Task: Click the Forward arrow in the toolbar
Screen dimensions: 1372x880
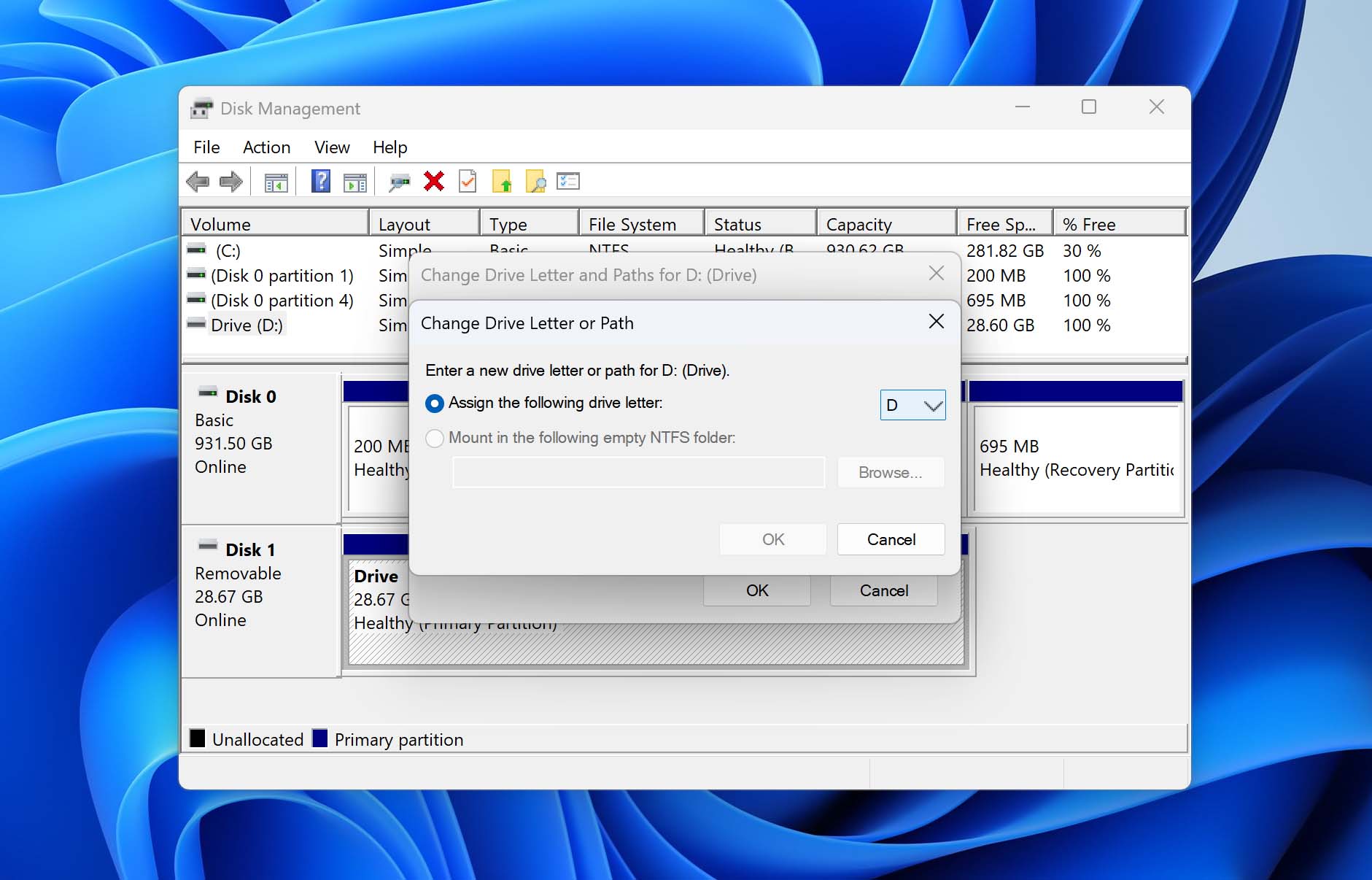Action: pos(231,182)
